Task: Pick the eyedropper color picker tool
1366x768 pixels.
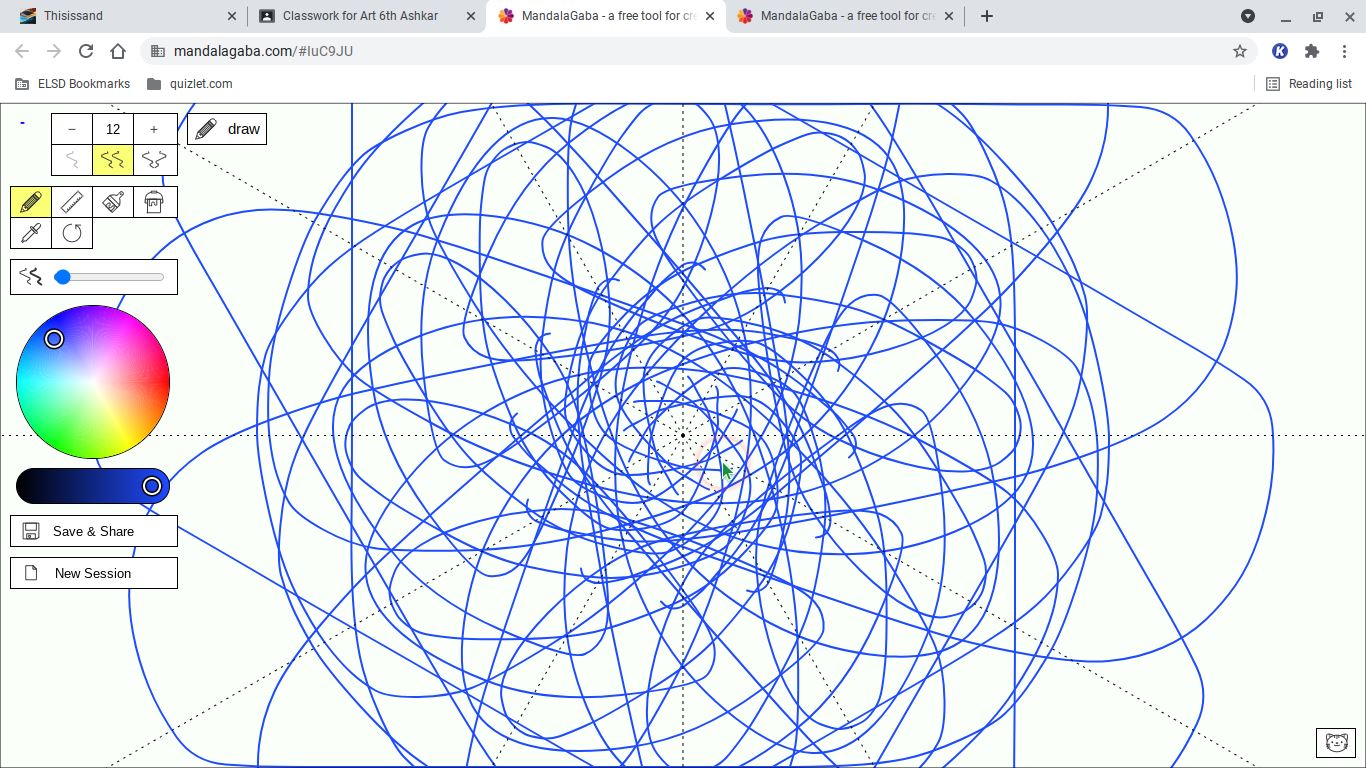Action: point(31,233)
